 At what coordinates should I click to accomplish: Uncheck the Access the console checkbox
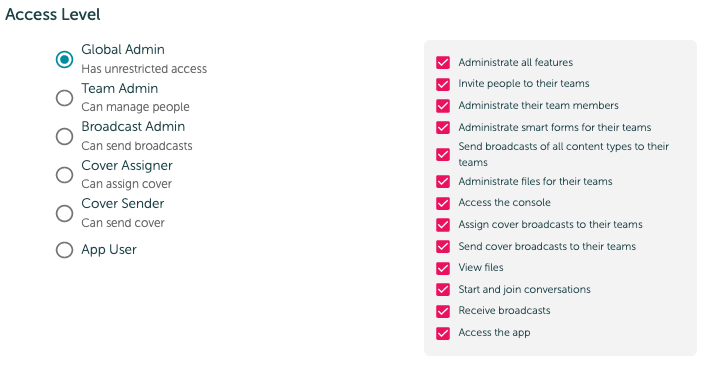click(443, 203)
